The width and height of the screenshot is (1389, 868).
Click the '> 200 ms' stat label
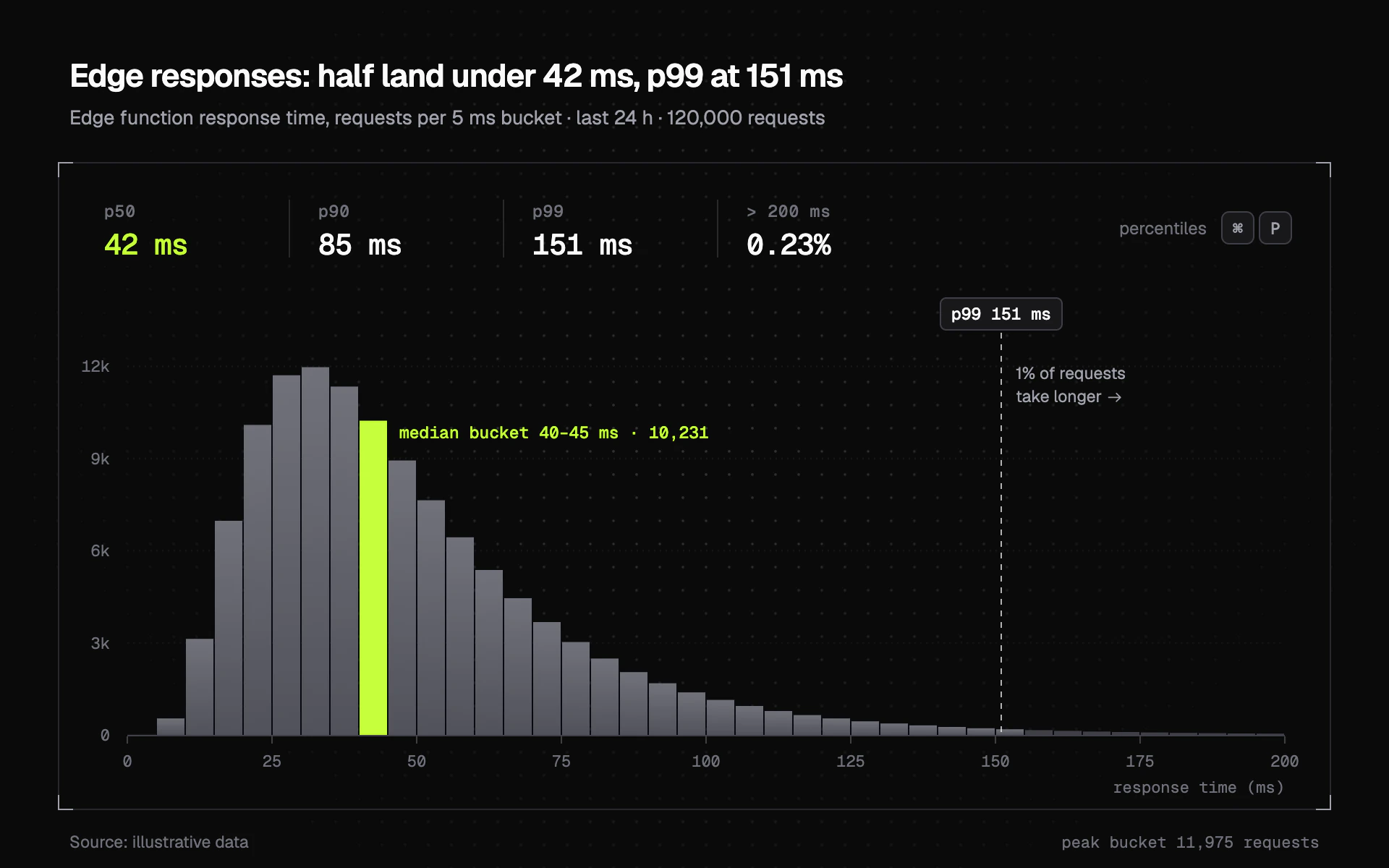[789, 211]
